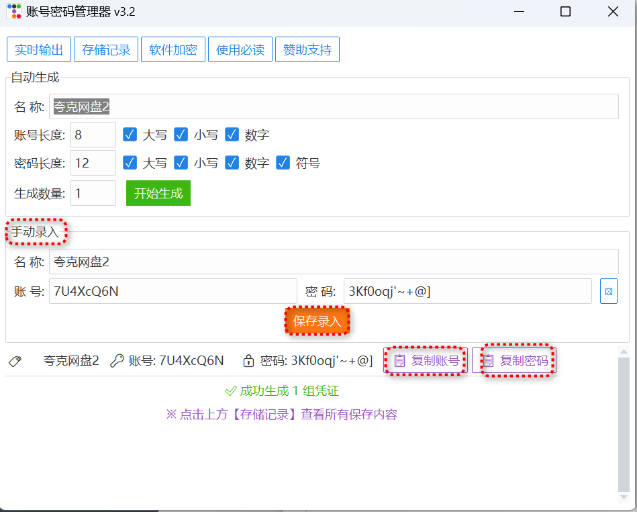This screenshot has width=637, height=512.
Task: Click the app logo icon in title bar
Action: pos(14,11)
